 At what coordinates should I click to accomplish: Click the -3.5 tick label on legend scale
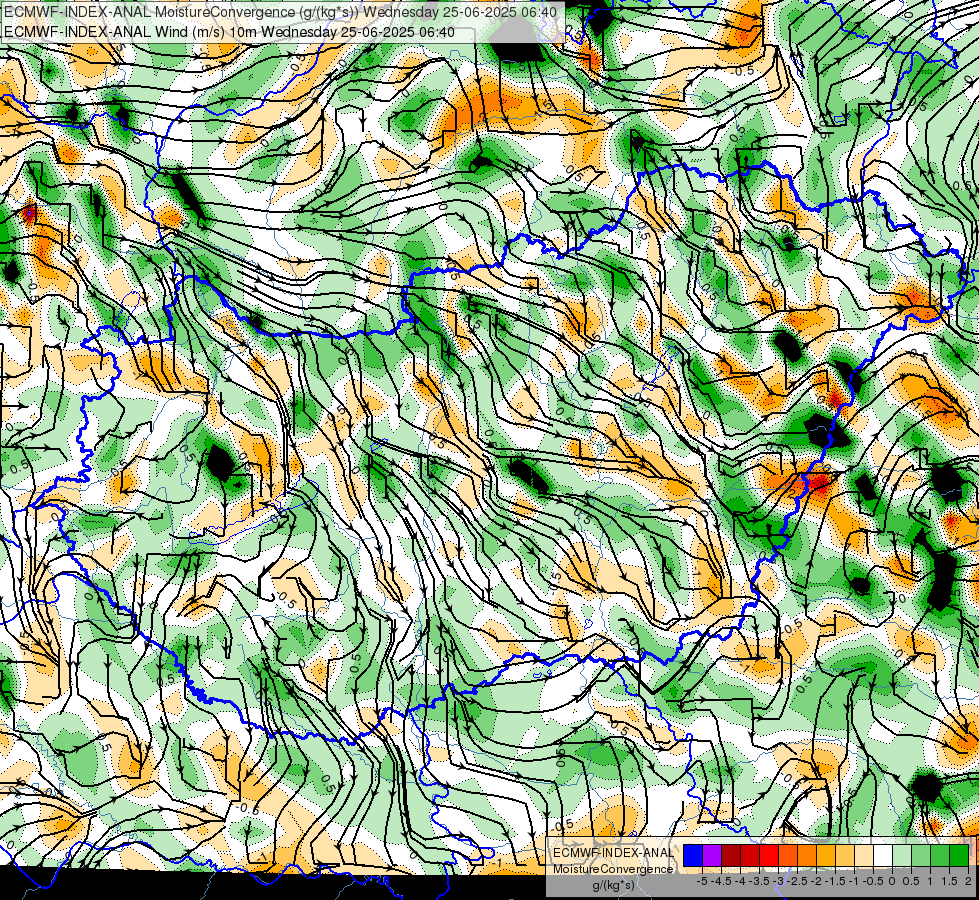coord(759,881)
